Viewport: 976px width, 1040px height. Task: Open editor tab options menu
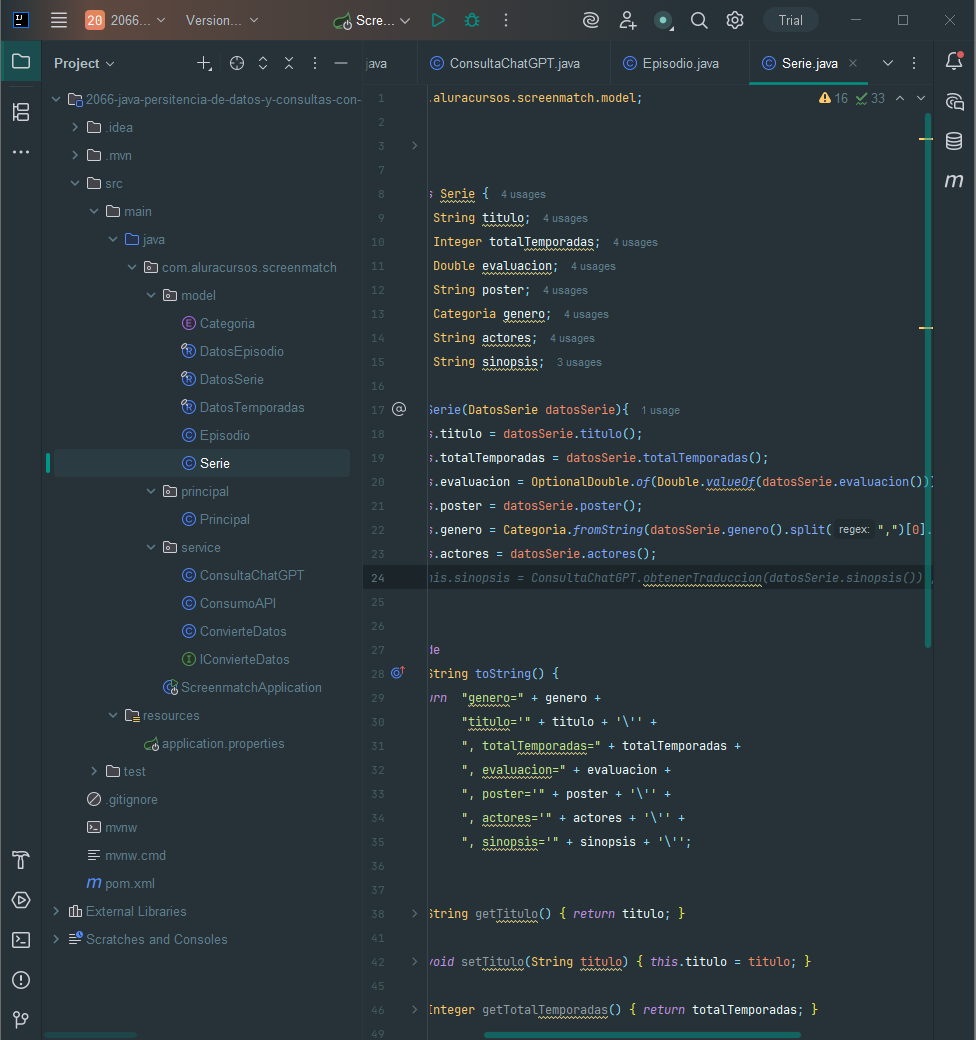click(914, 63)
